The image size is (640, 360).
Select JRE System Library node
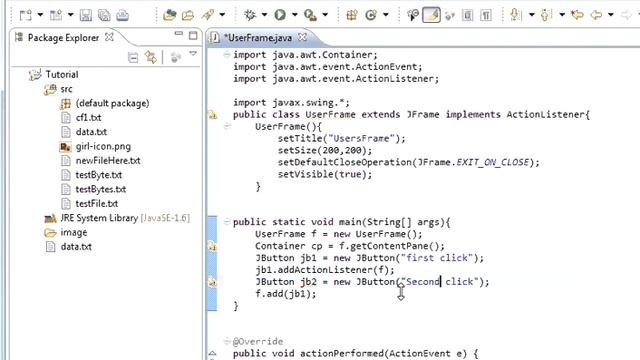[125, 218]
